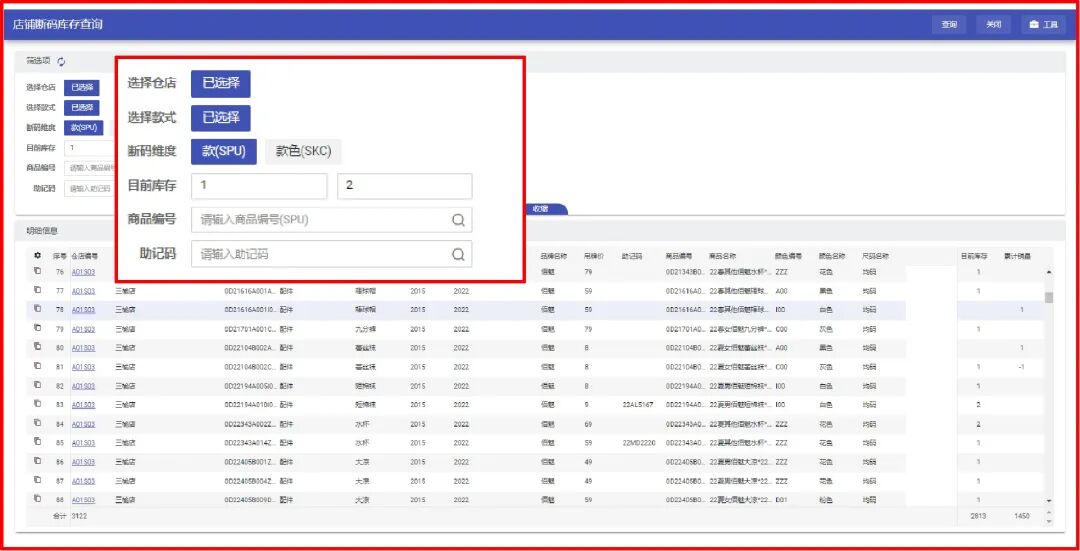Click the down stepper arrow in totals row
The image size is (1080, 551).
tap(1049, 521)
